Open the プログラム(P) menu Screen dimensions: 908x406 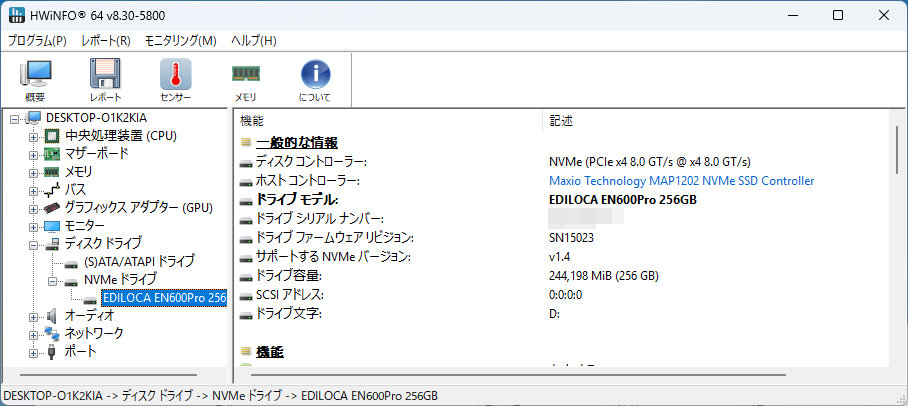tap(37, 41)
